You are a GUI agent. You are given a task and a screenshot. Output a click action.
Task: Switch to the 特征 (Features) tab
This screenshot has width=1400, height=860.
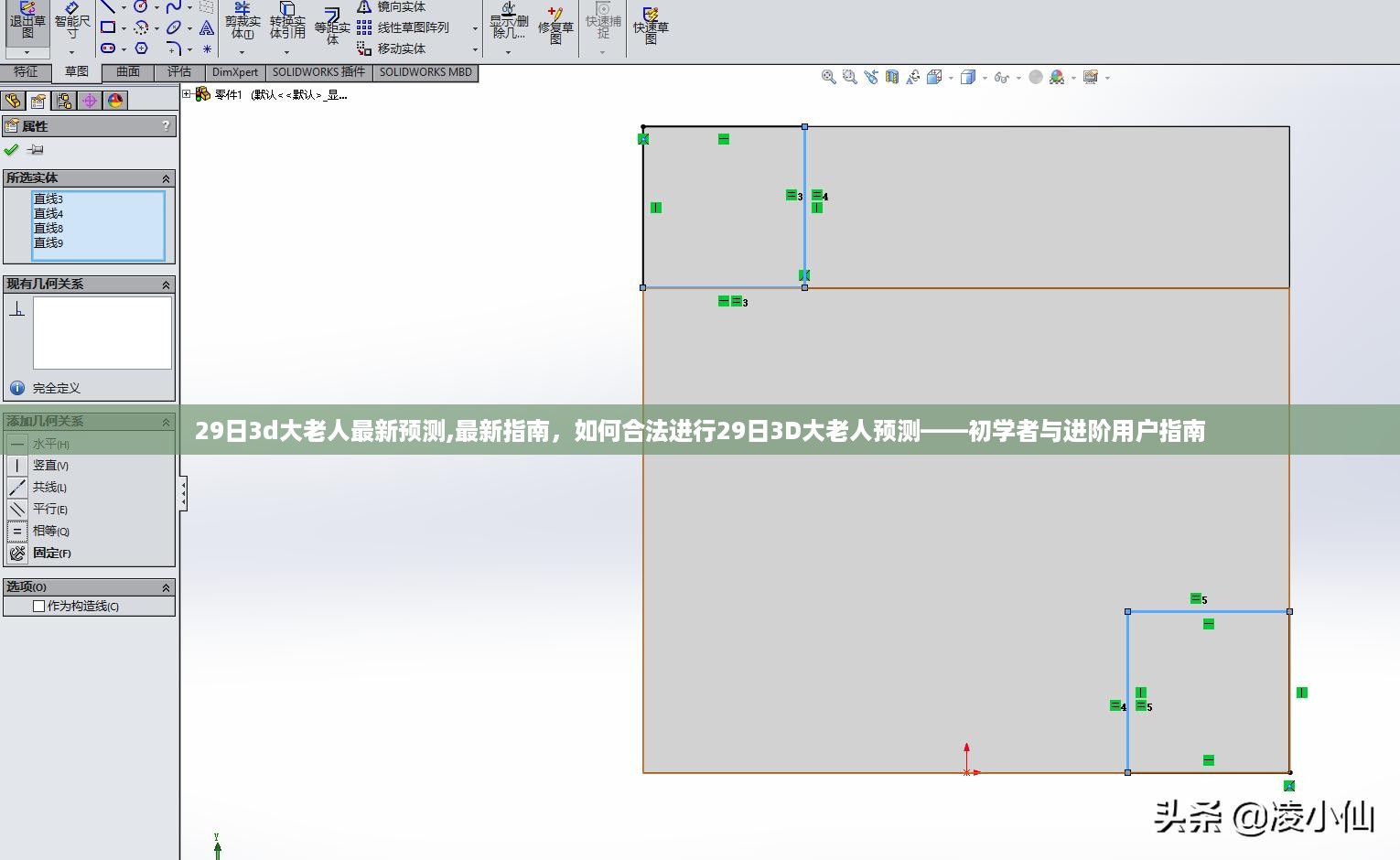coord(26,72)
